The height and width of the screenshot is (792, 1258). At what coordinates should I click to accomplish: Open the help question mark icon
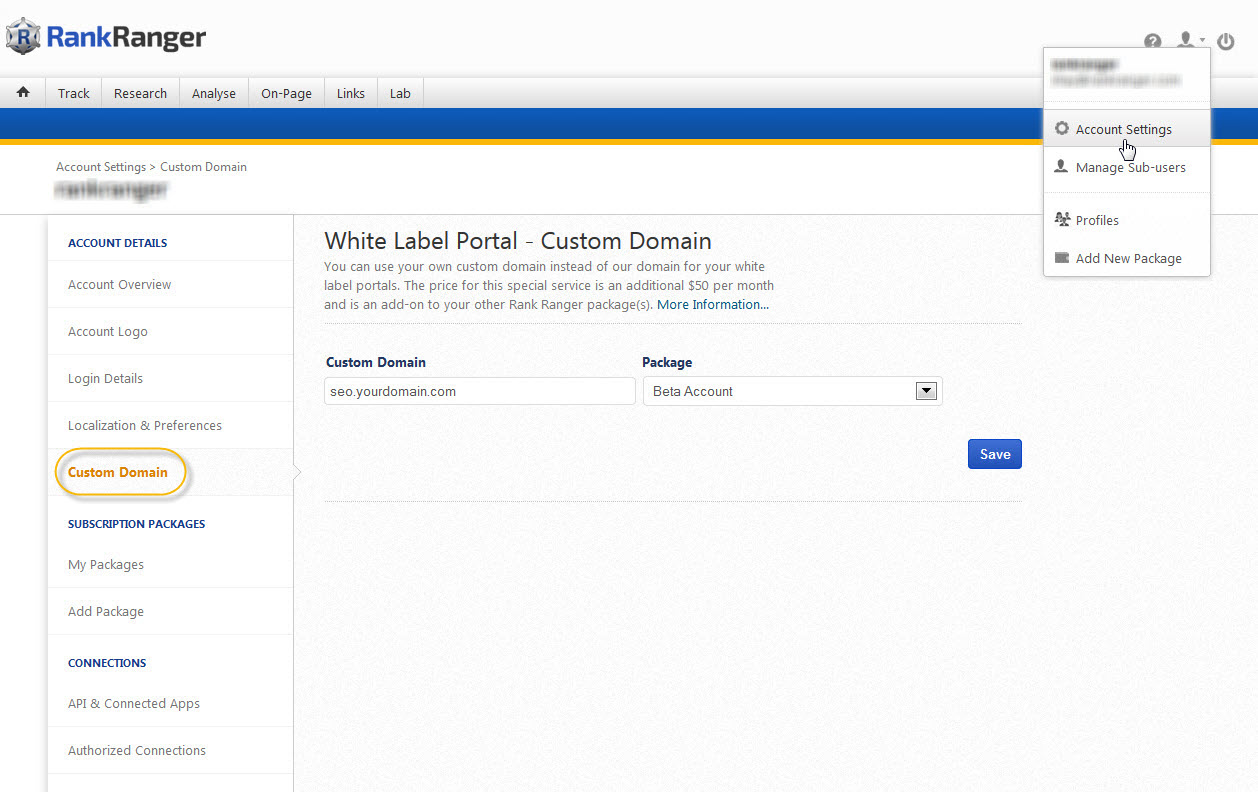click(1153, 42)
